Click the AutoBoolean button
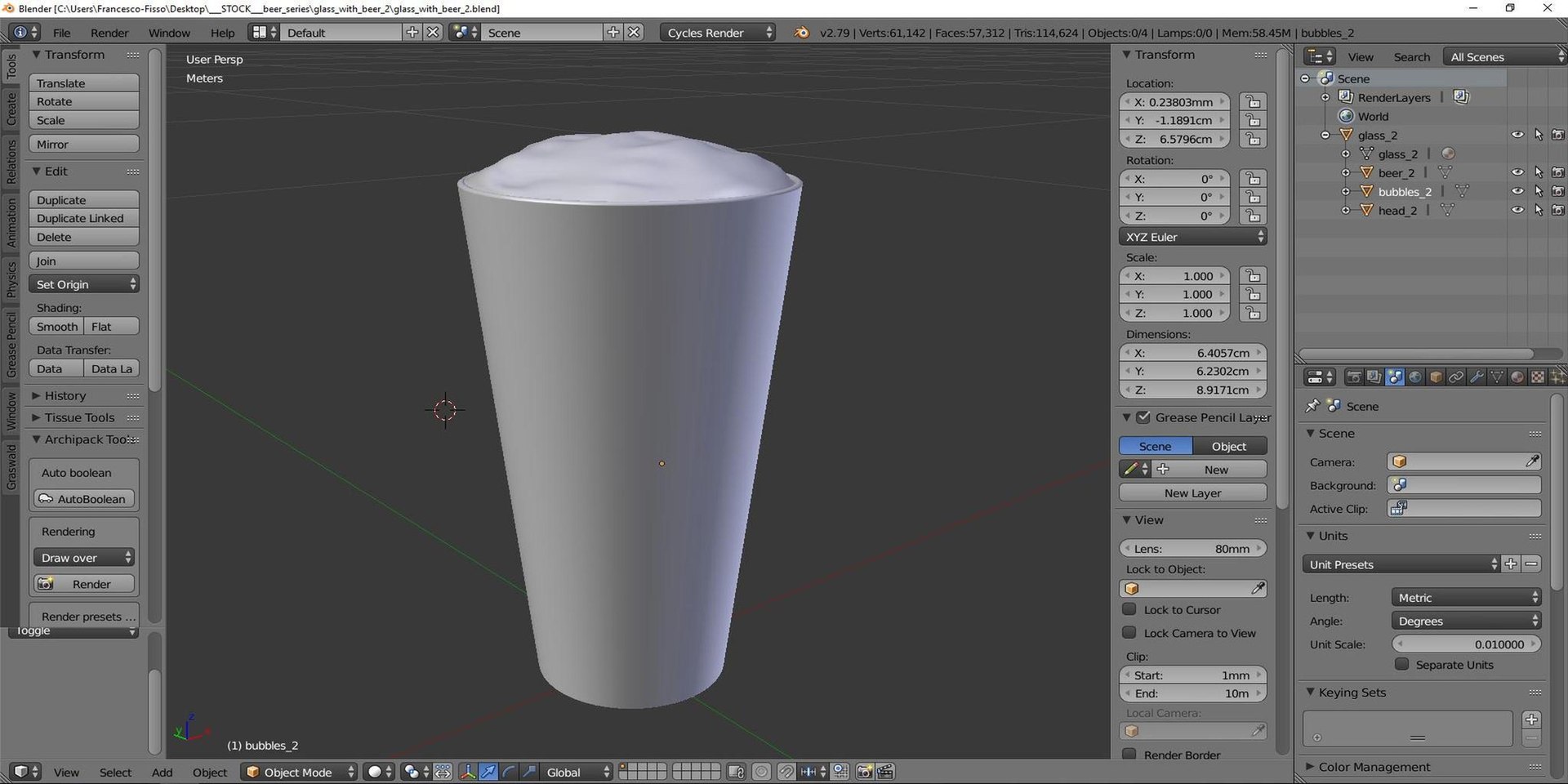The width and height of the screenshot is (1568, 784). coord(84,499)
